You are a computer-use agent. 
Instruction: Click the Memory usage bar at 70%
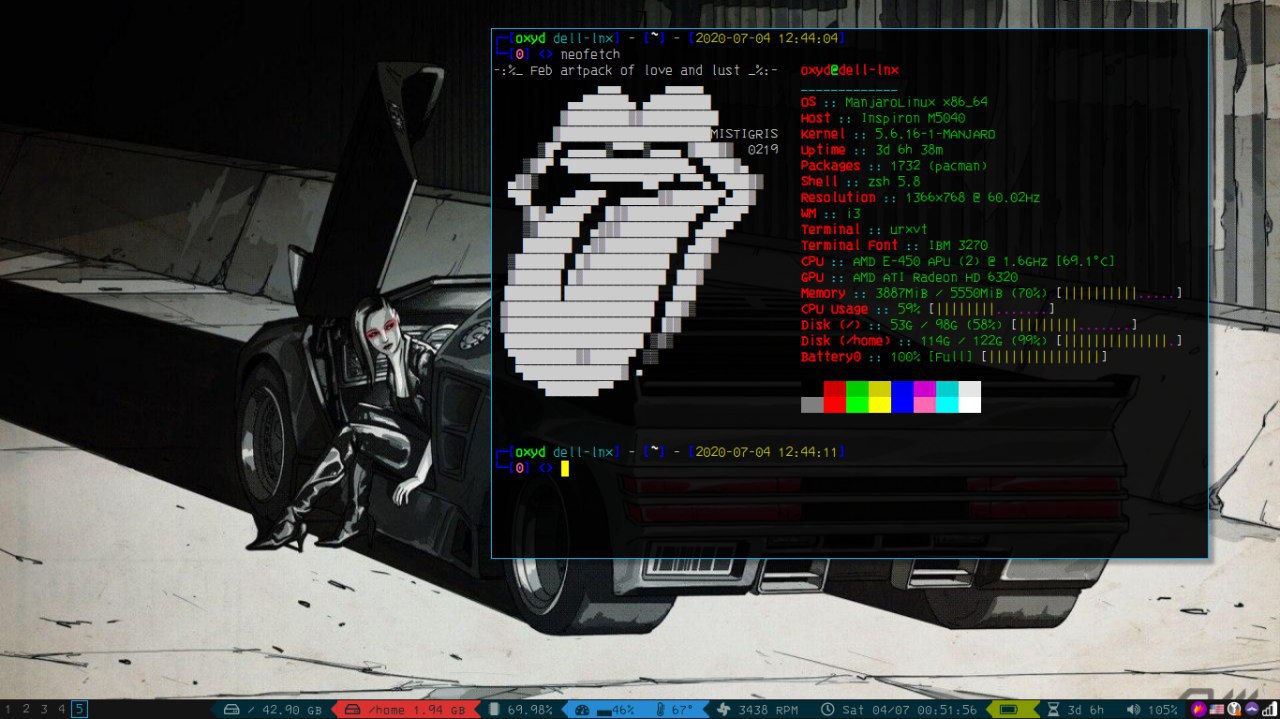pos(1119,294)
